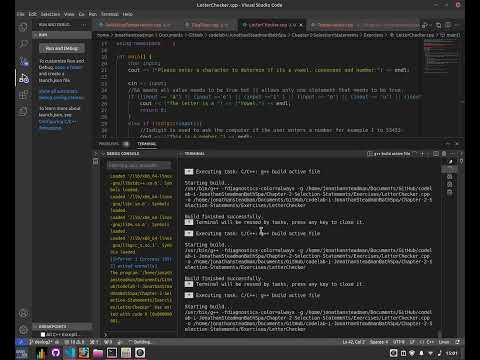The image size is (480, 360).
Task: Toggle All C++ Exceptions breakpoint checkbox
Action: click(x=43, y=334)
